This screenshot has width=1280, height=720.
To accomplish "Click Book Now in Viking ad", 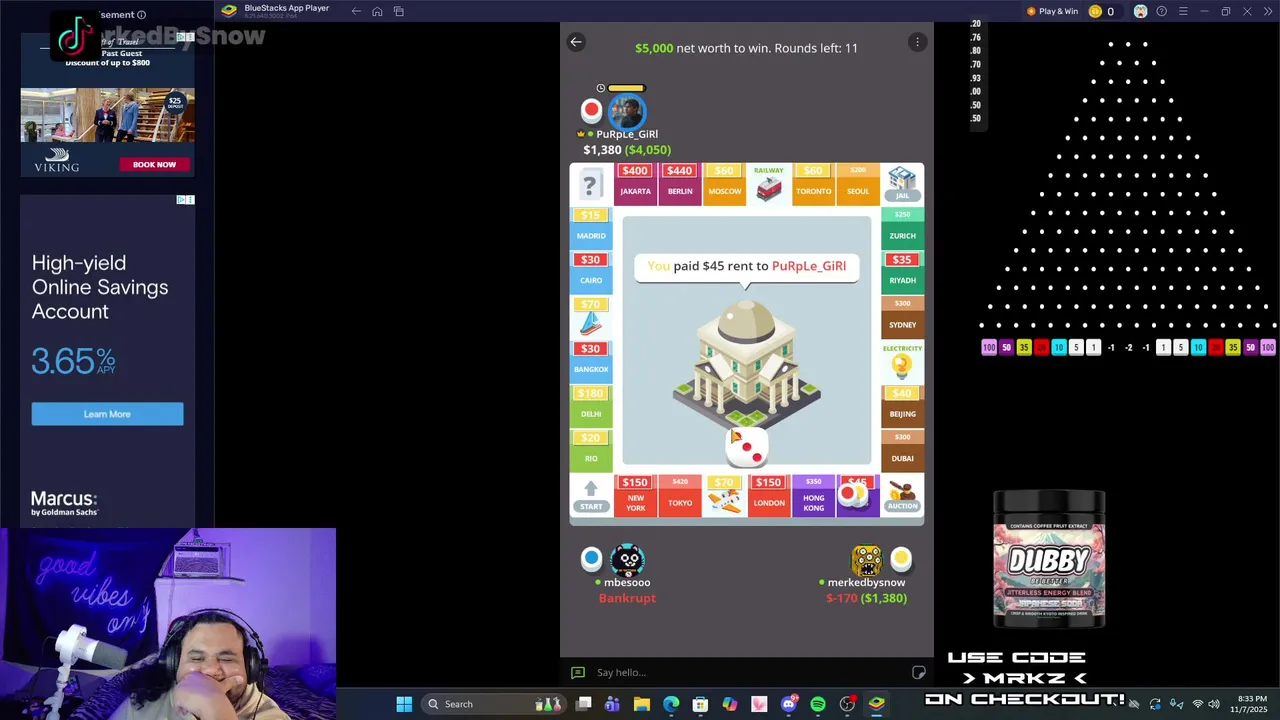I will [154, 164].
